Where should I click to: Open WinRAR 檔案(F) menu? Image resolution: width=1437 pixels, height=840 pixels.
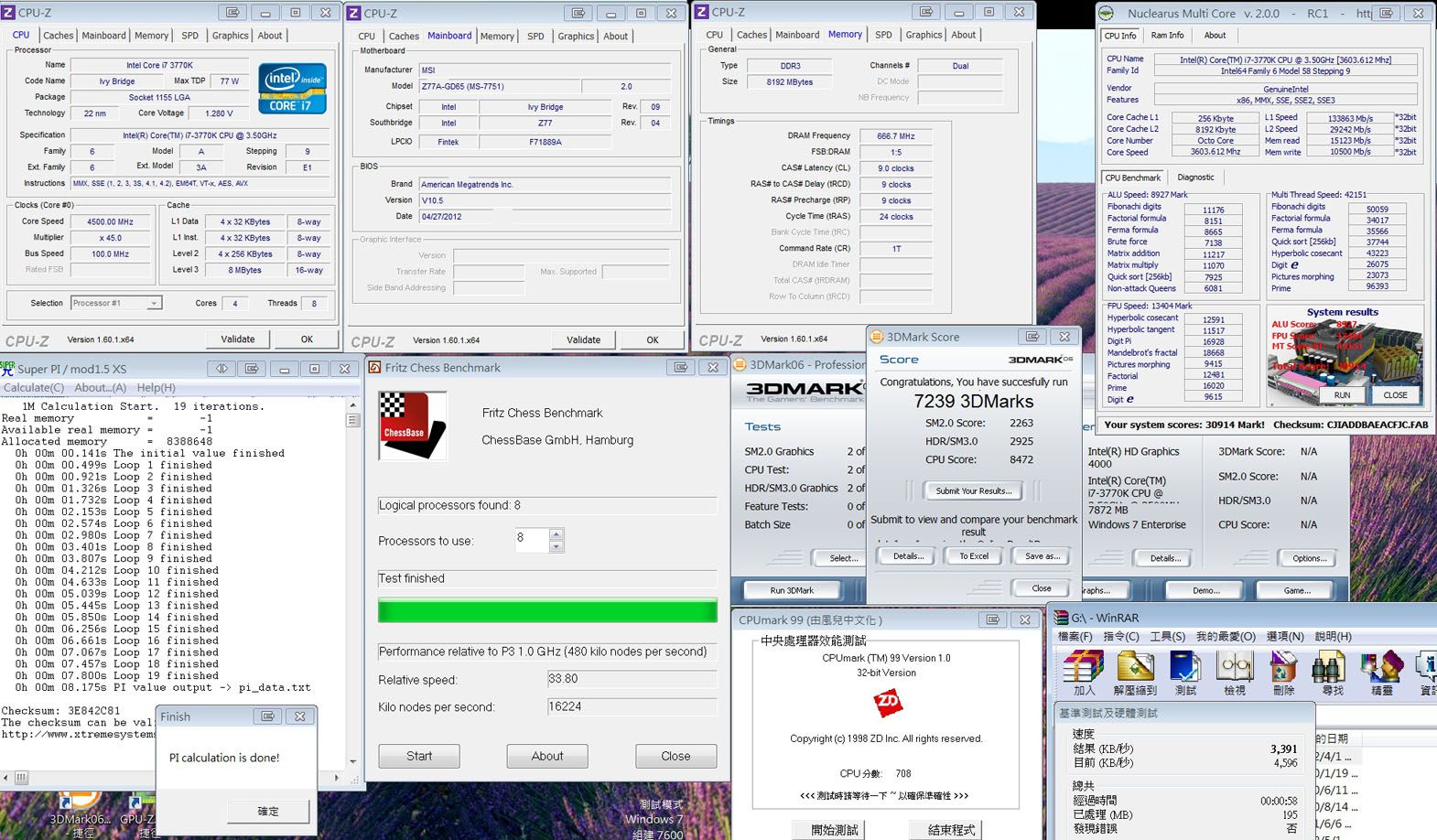(x=1075, y=636)
